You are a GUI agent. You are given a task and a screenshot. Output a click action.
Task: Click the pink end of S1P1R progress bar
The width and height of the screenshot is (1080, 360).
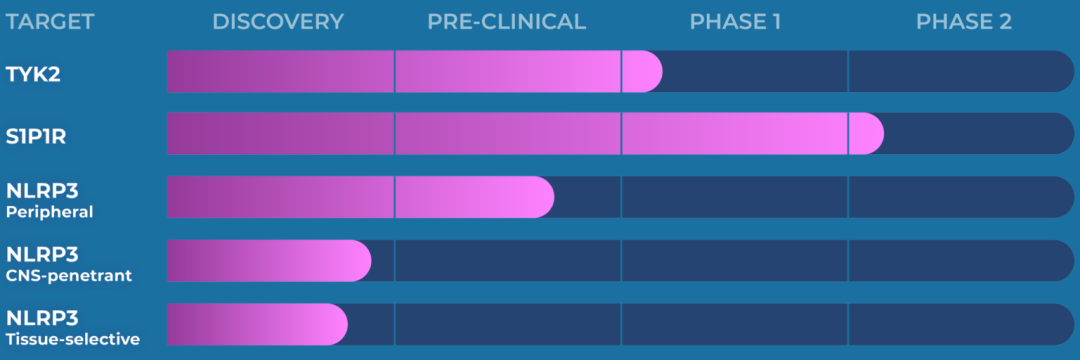point(866,134)
